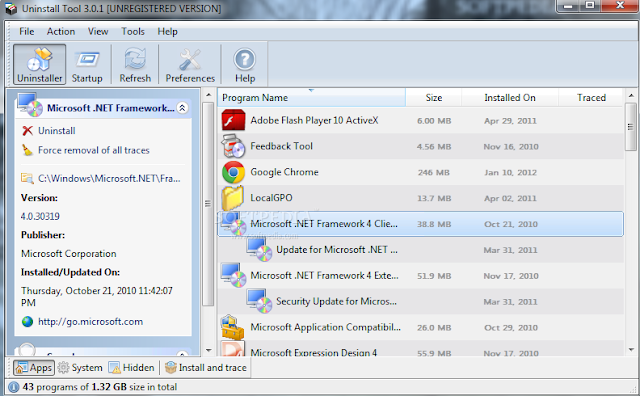Viewport: 640px width, 396px height.
Task: Sort by Size column header
Action: point(433,98)
